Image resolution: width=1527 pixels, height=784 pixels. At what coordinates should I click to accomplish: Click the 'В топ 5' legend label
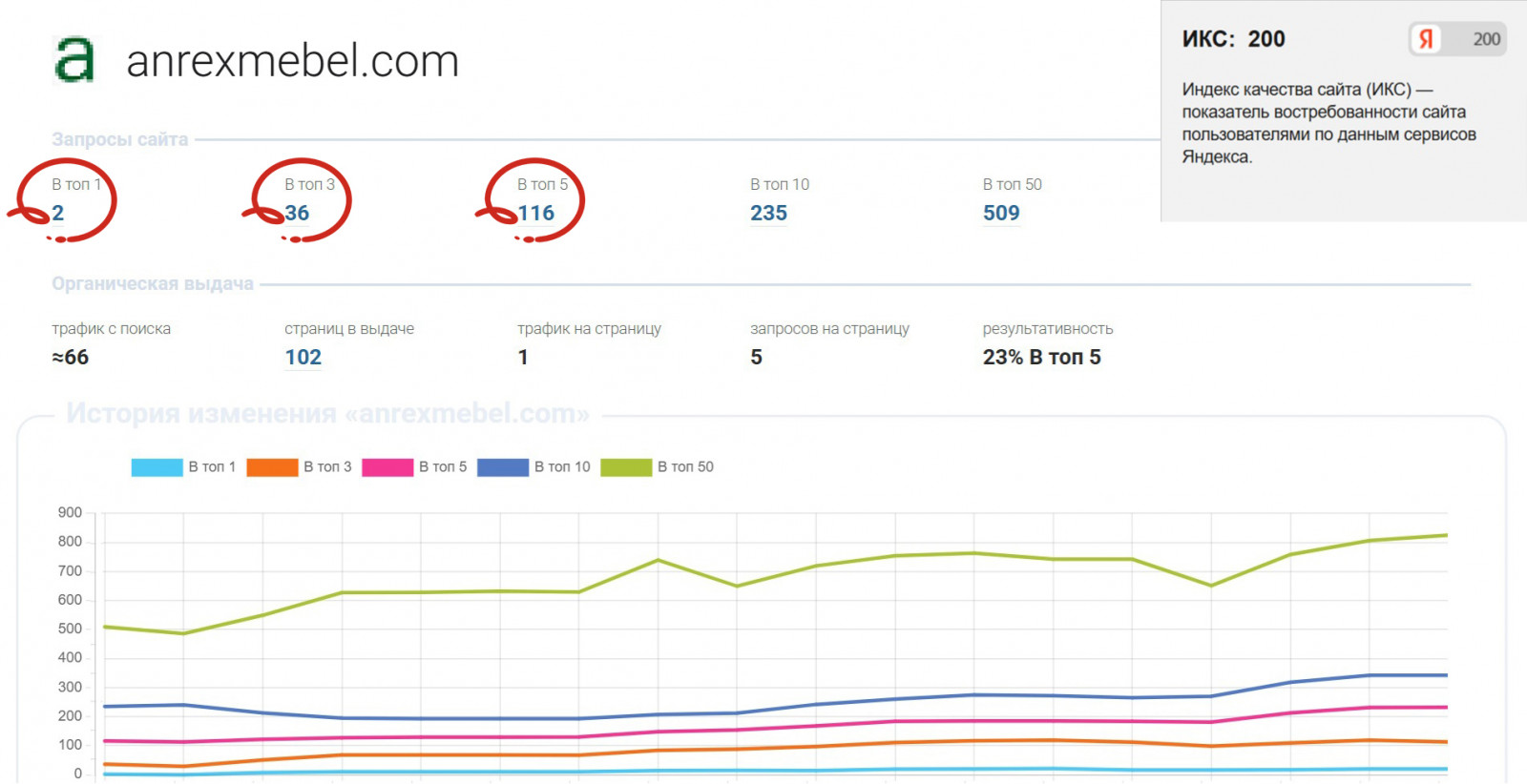(443, 467)
